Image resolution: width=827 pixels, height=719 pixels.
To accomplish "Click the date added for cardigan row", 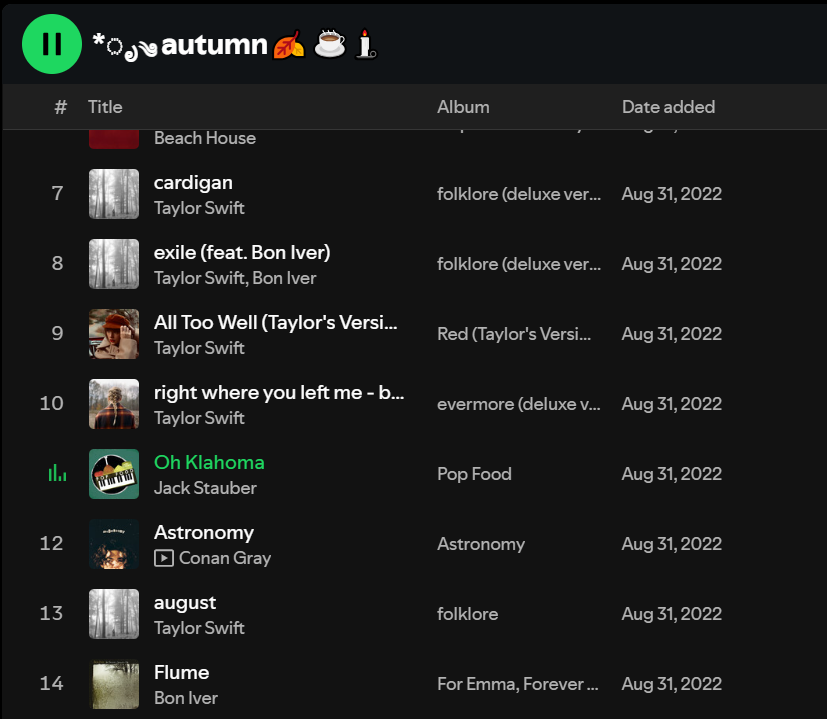I will tap(671, 194).
